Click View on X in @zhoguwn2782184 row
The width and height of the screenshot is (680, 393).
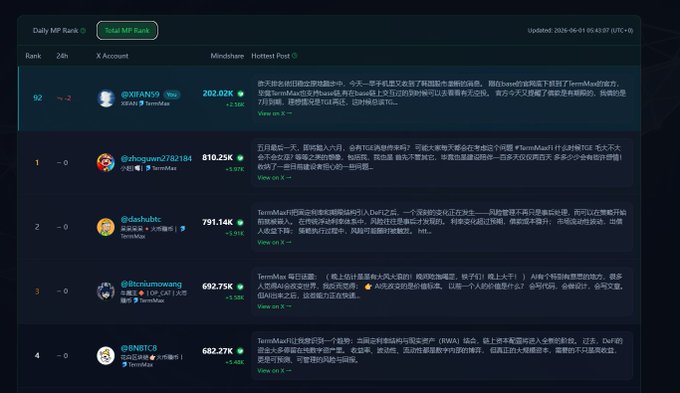pos(275,177)
